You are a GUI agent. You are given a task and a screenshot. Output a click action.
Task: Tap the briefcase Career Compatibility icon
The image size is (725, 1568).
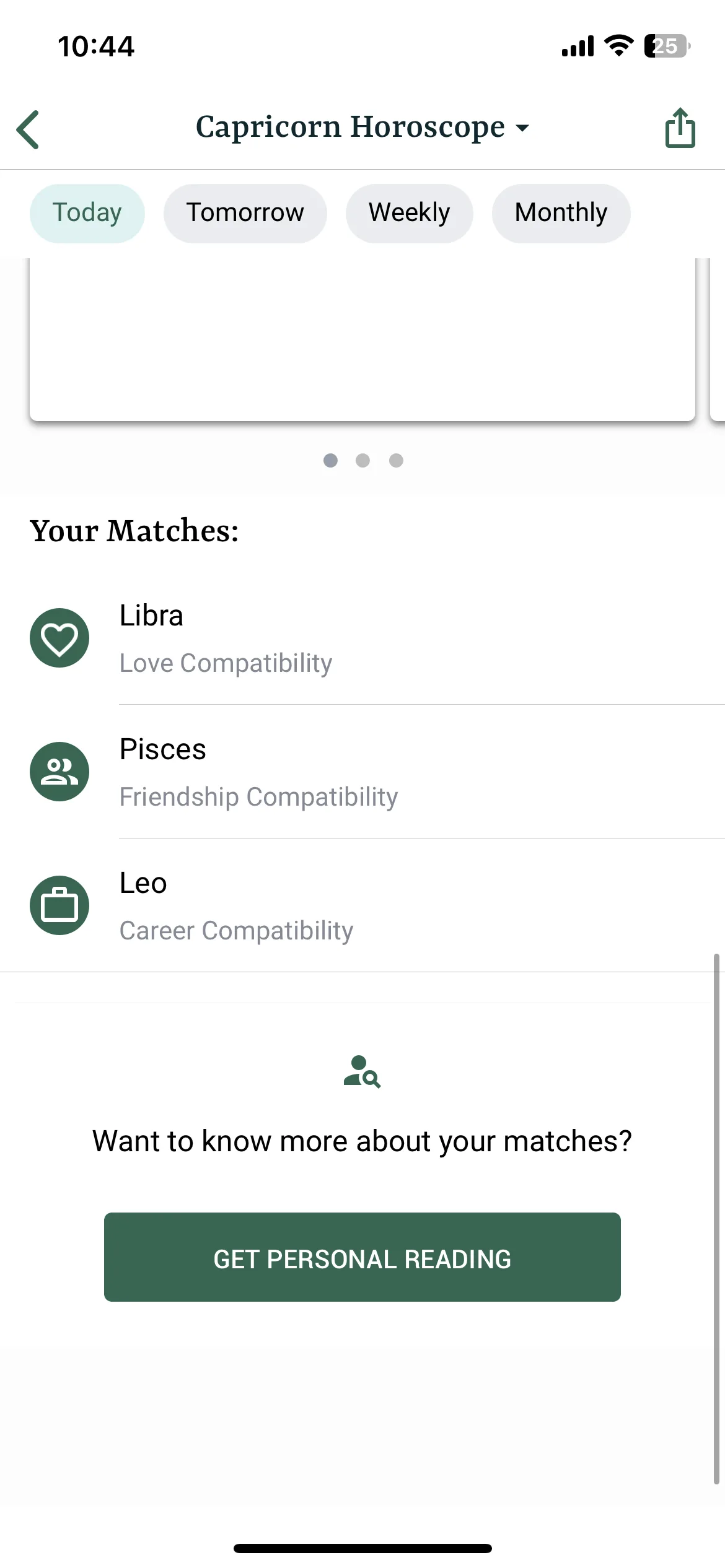tap(59, 905)
